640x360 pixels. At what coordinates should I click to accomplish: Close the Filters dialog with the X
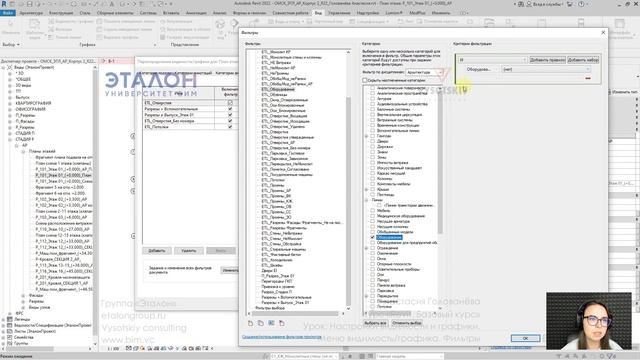pyautogui.click(x=603, y=32)
